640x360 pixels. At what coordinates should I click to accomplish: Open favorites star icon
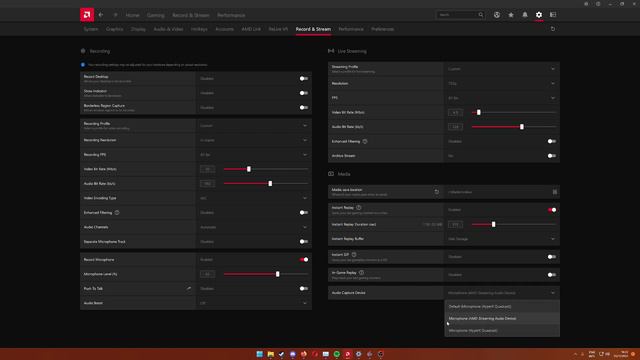511,15
